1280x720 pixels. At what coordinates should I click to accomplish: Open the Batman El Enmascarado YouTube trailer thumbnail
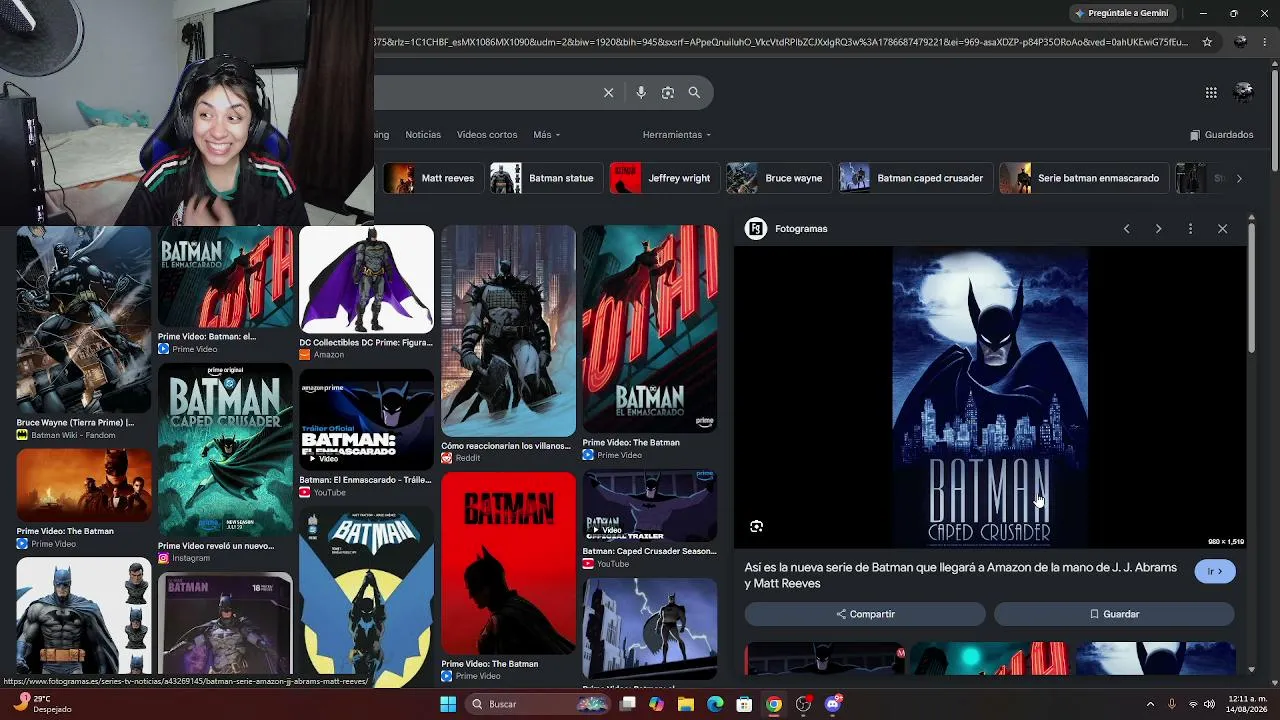pos(367,420)
